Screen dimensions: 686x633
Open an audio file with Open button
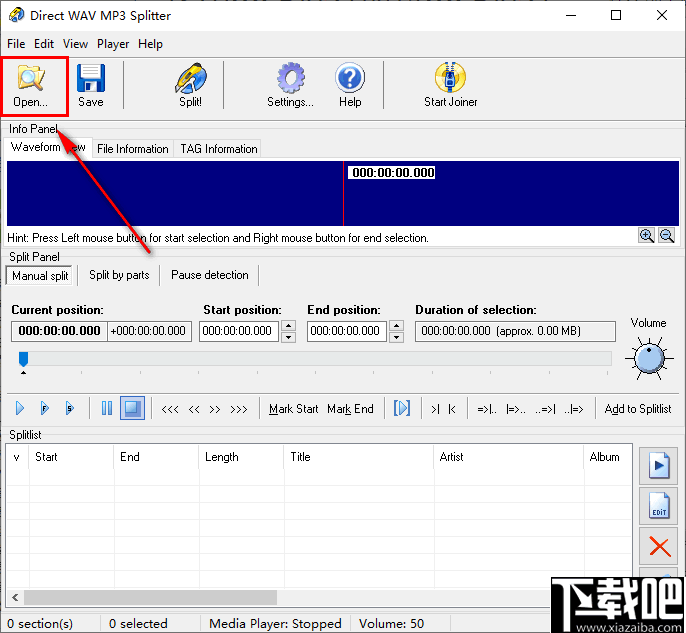click(x=31, y=86)
